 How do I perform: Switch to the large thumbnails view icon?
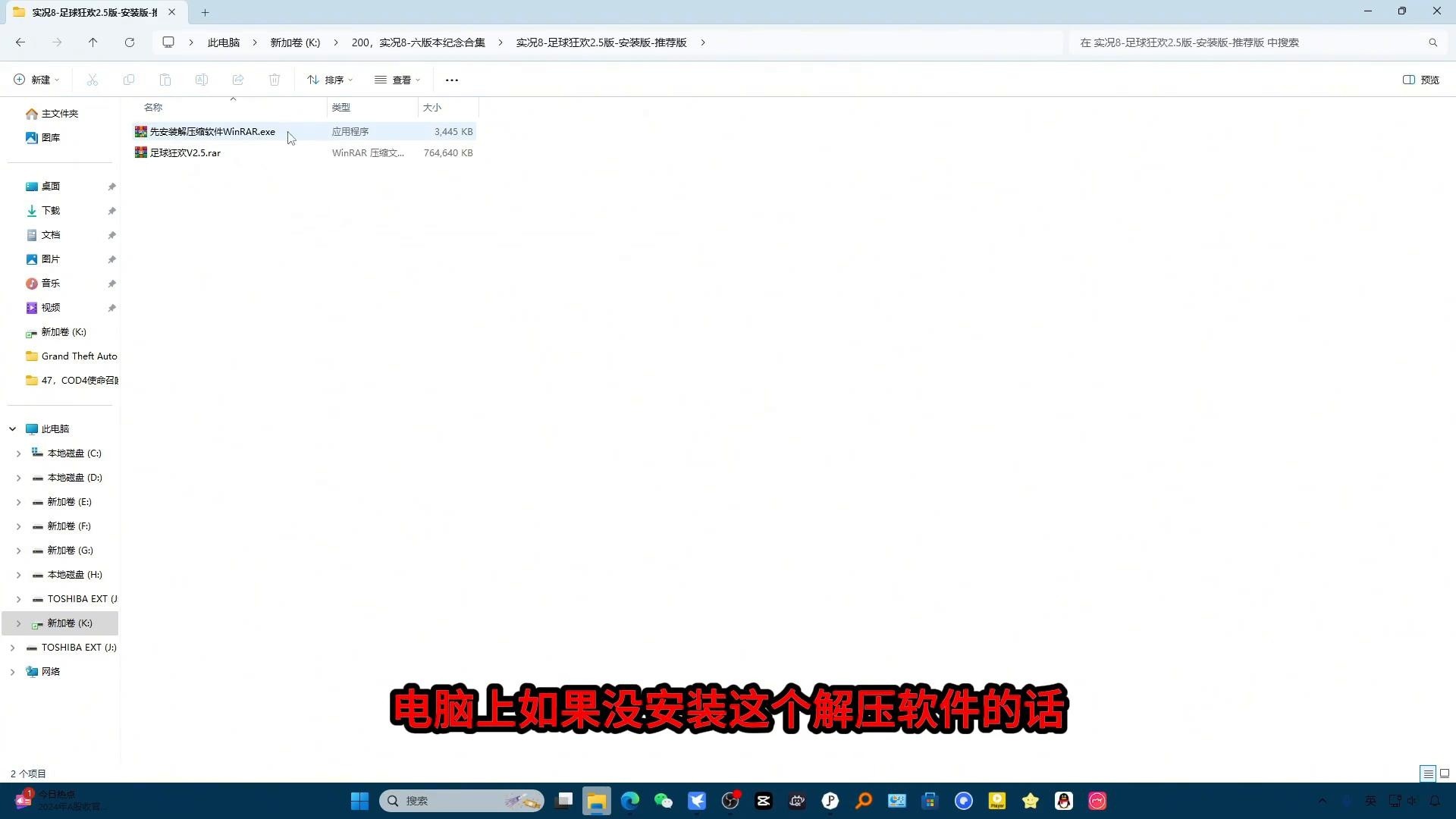tap(1445, 773)
